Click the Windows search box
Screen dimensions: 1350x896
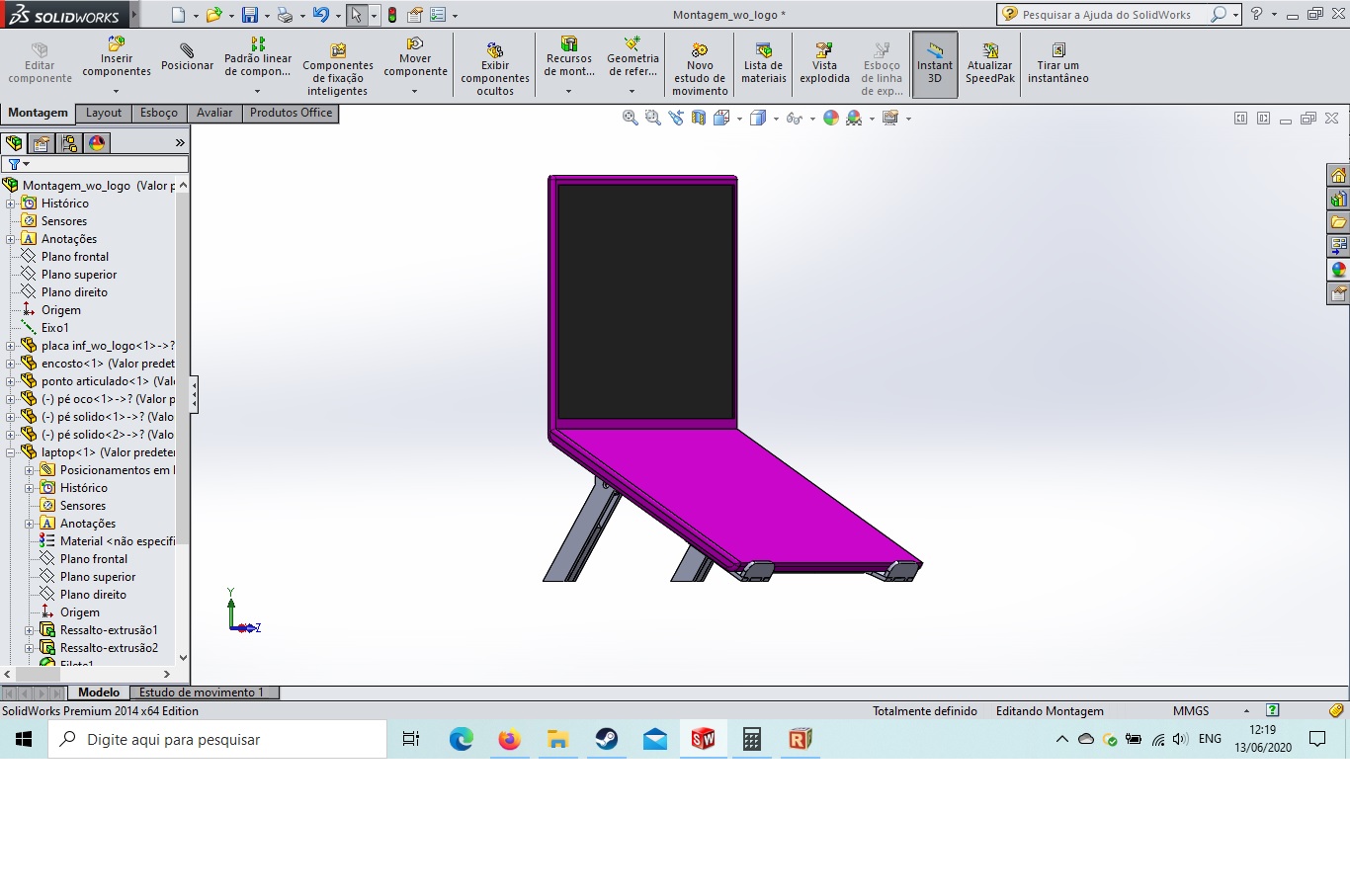tap(217, 739)
